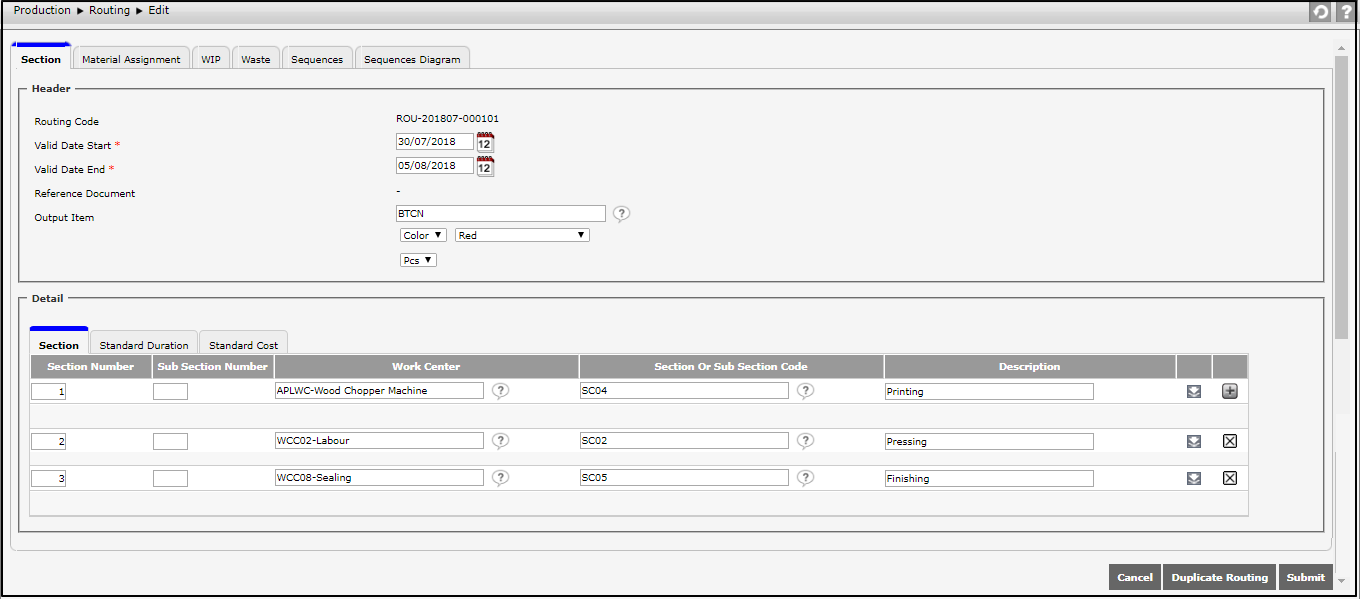This screenshot has height=599, width=1360.
Task: Click the Work Center column header
Action: 426,366
